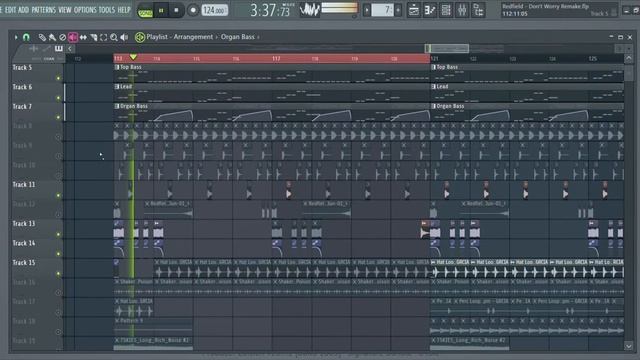Open Top Bass clip menu at bar 121
Viewport: 640px width, 360px height.
(x=433, y=67)
